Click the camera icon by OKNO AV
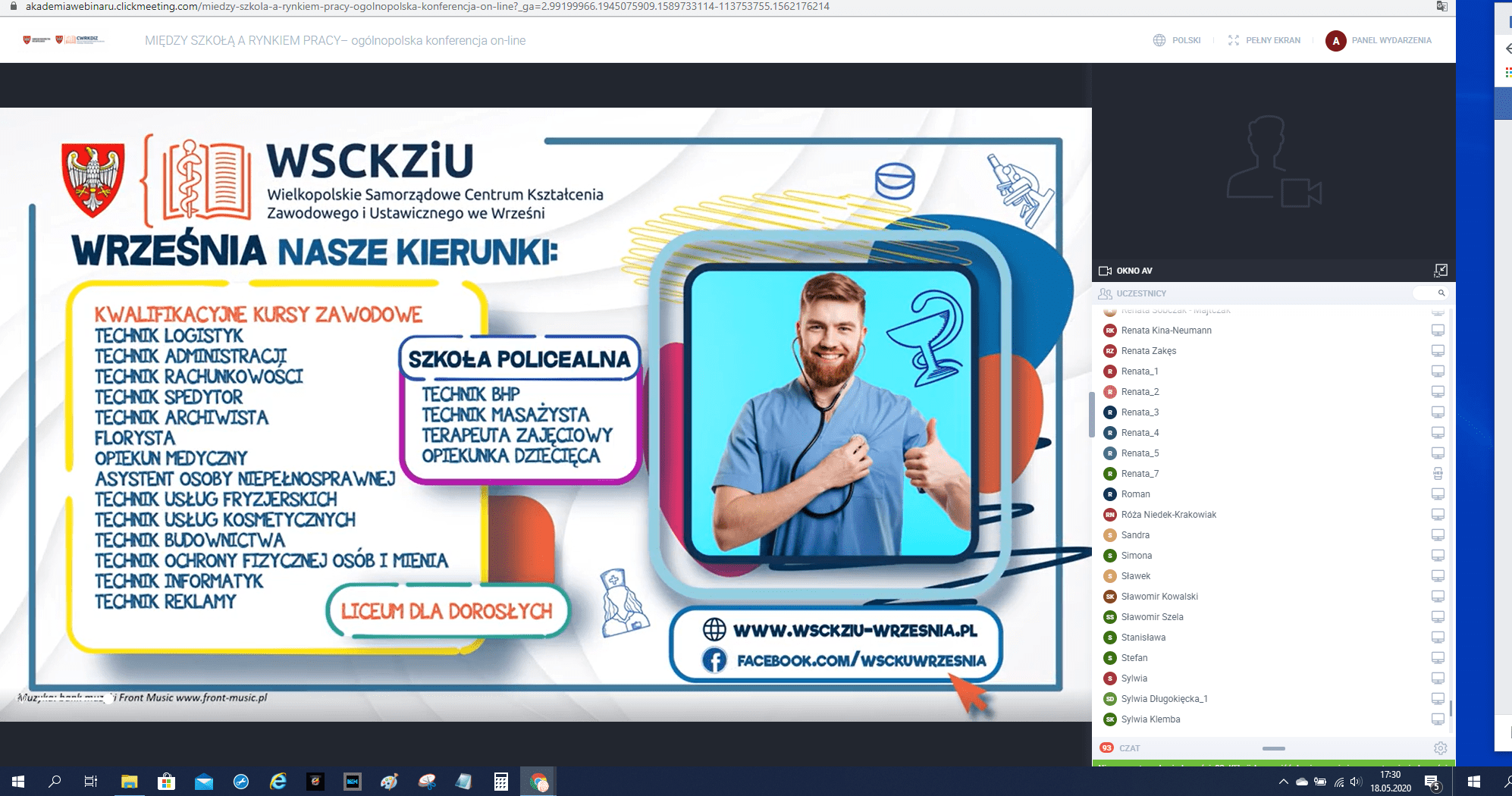The image size is (1512, 796). 1105,271
